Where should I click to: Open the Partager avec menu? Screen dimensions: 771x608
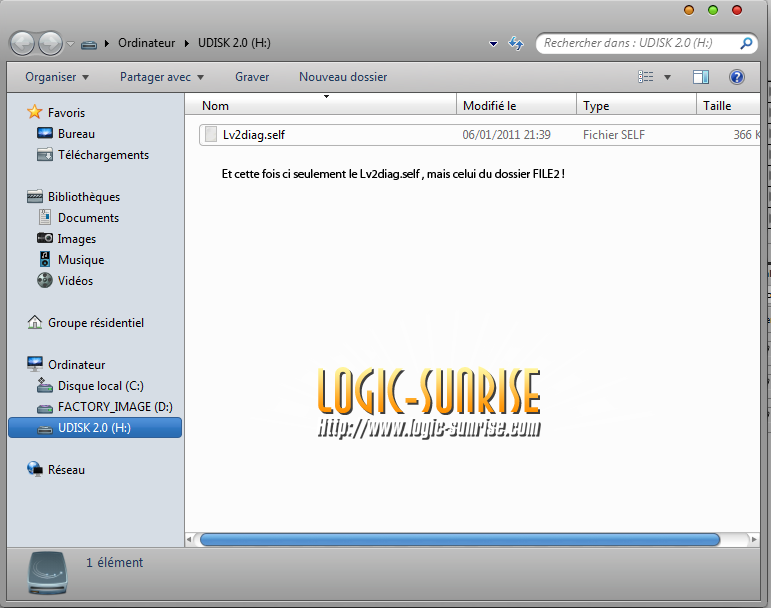161,77
